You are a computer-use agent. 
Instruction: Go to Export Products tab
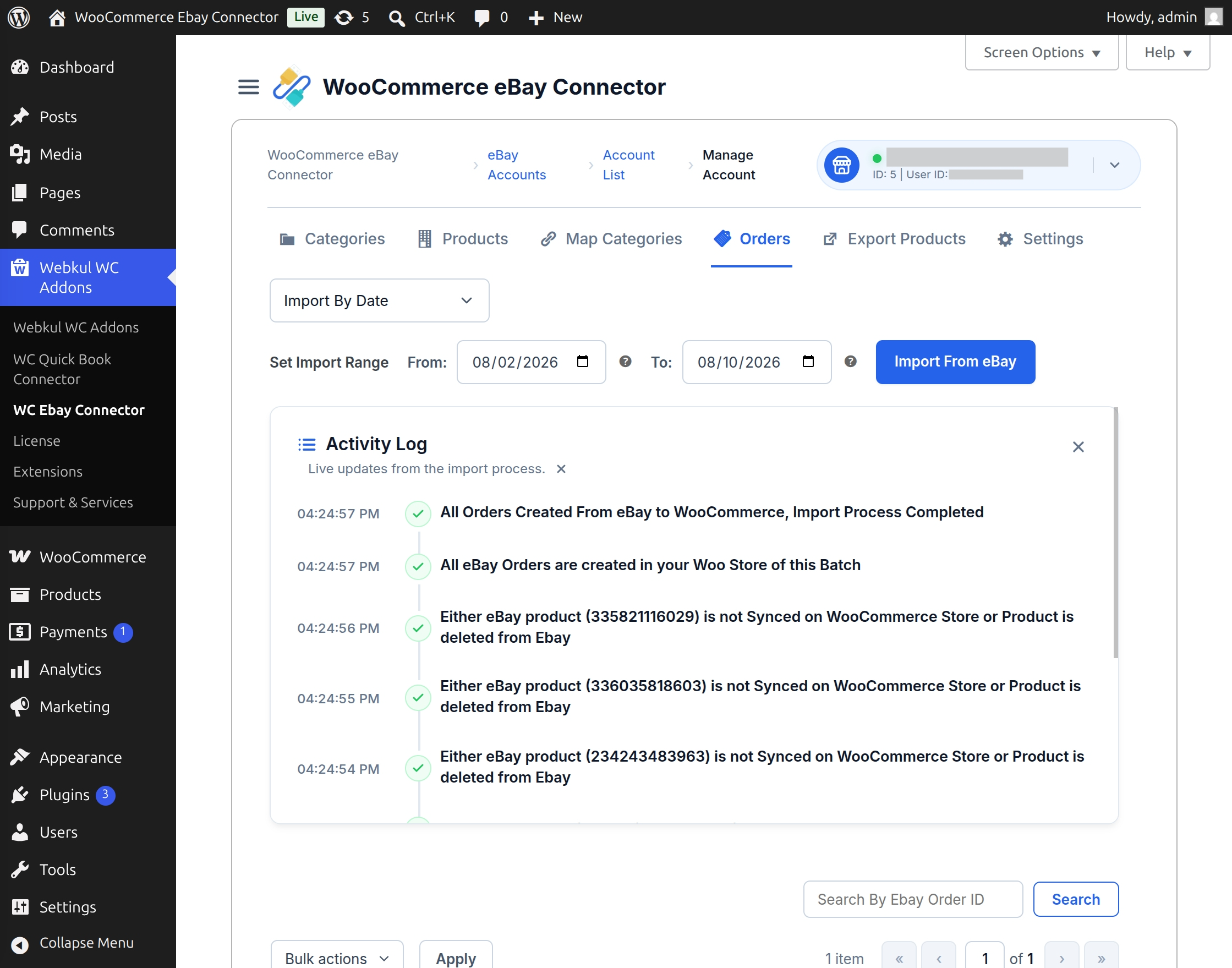894,239
